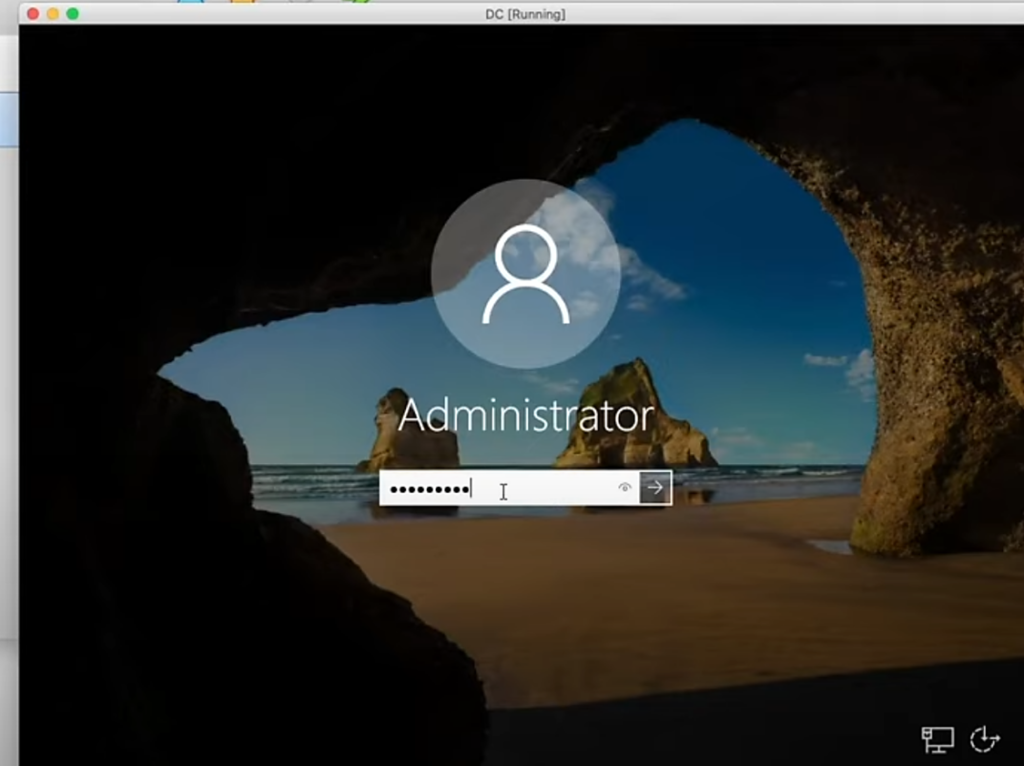Zoom the DC window with the green button

(72, 14)
